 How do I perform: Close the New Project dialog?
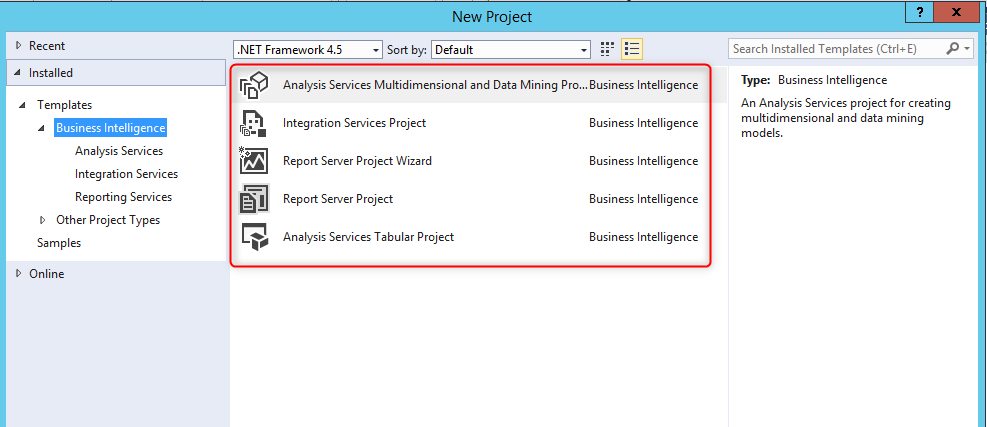[957, 12]
